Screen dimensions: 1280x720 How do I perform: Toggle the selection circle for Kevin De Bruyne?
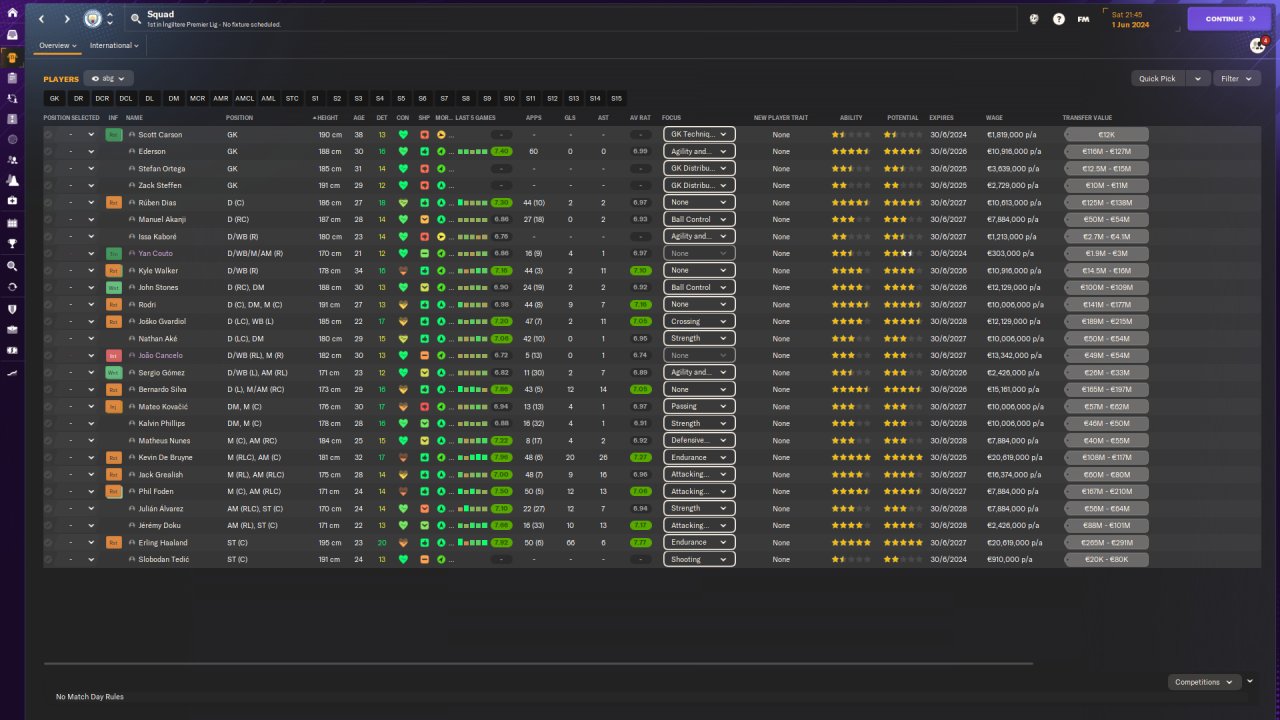point(48,457)
